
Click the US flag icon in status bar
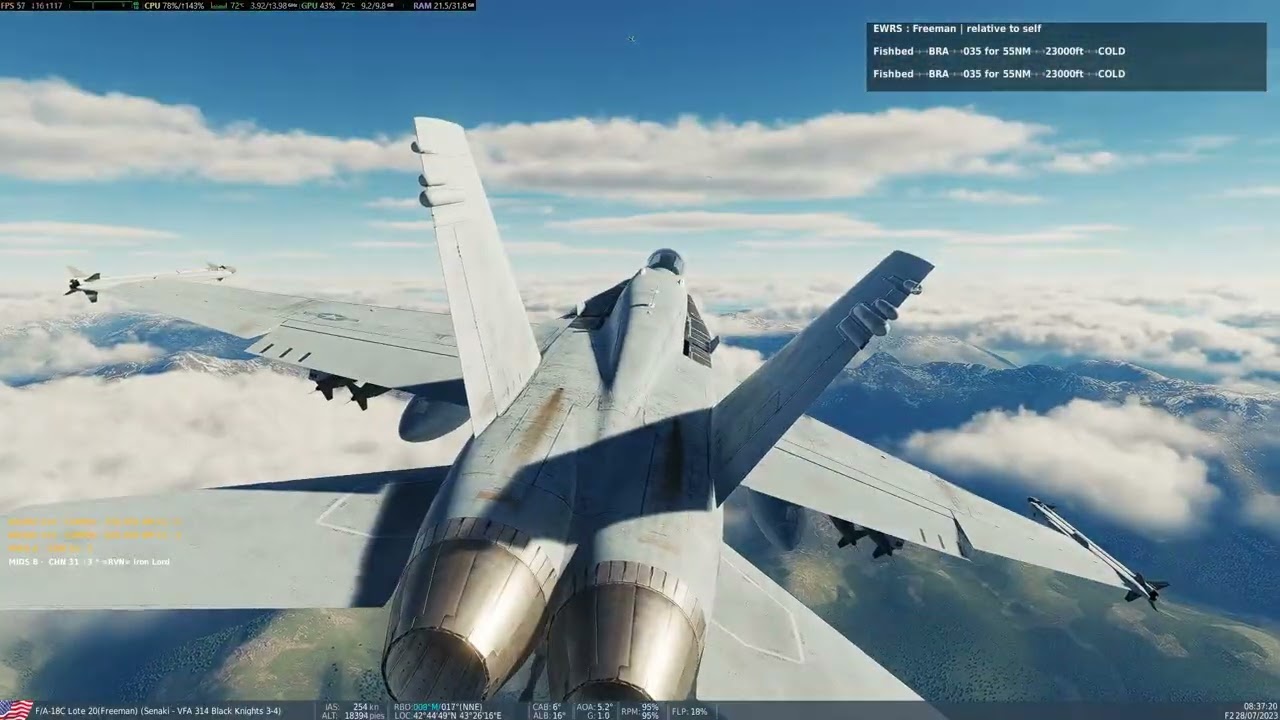tap(16, 710)
